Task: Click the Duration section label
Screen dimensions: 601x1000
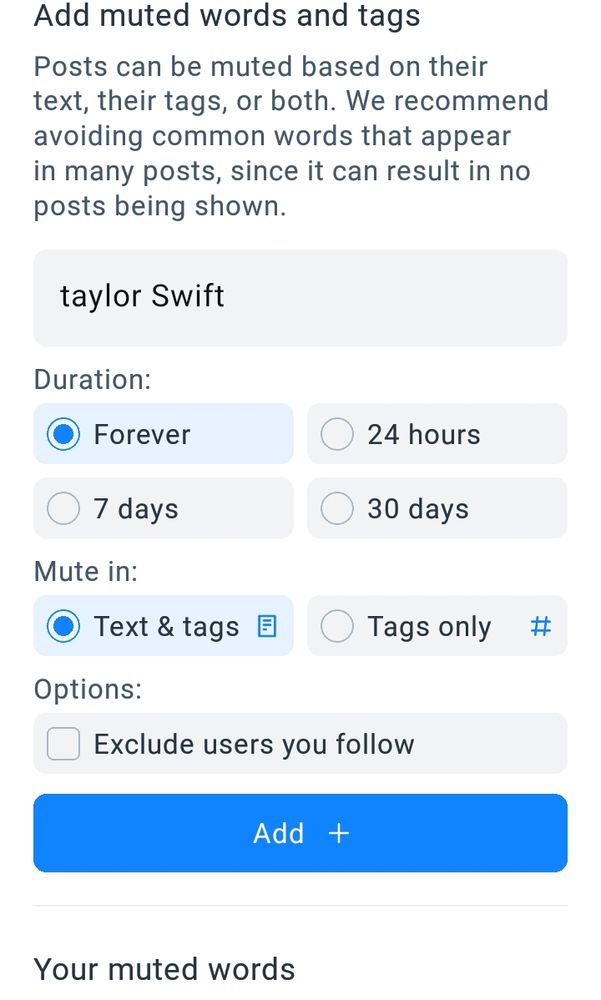Action: 93,380
